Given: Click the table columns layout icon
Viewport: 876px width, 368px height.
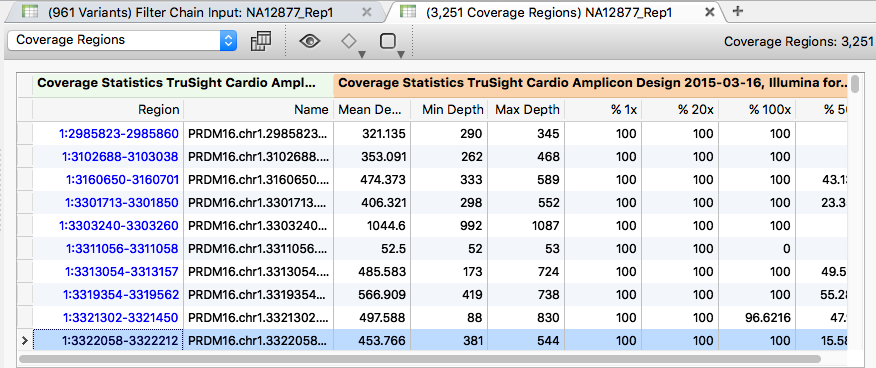Looking at the screenshot, I should tap(261, 41).
